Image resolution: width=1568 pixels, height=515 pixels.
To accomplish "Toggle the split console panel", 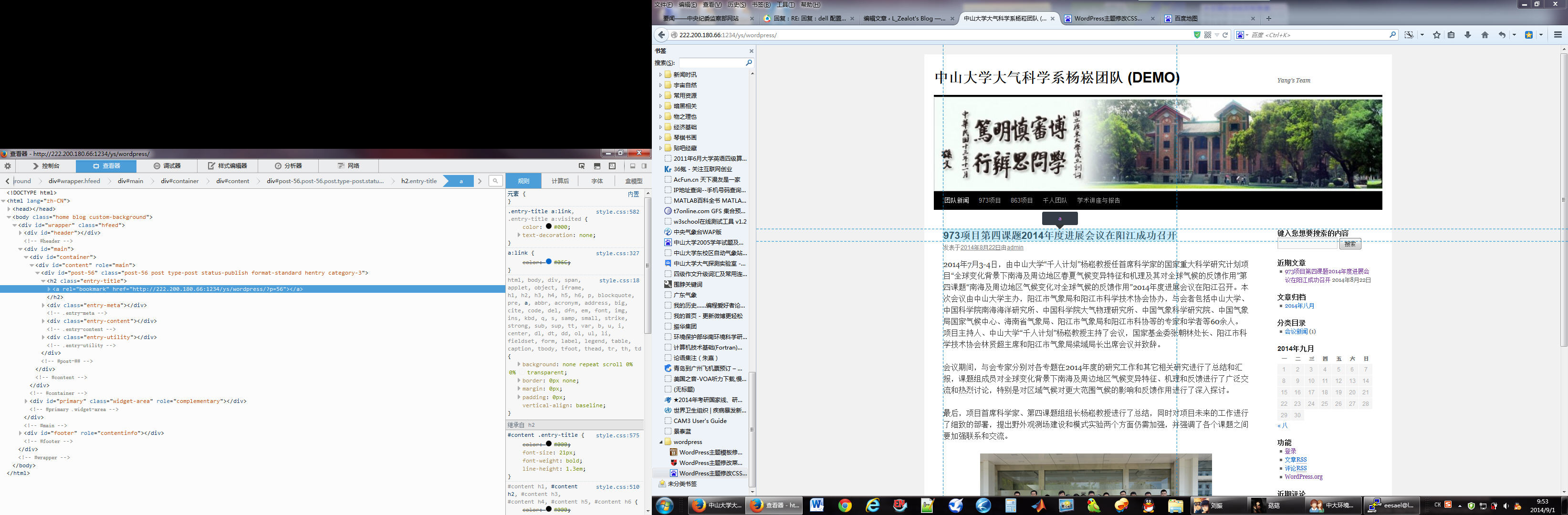I will pos(597,165).
